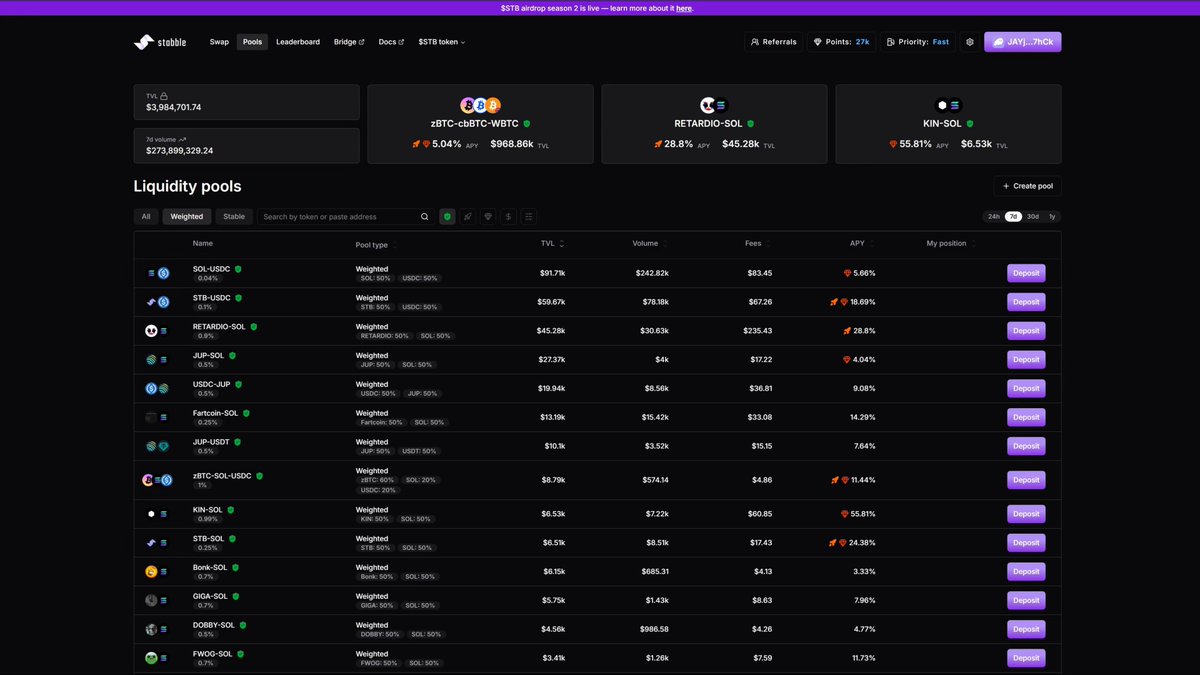Click token icons in Fartcoin-SOL row
Viewport: 1200px width, 675px height.
click(157, 417)
